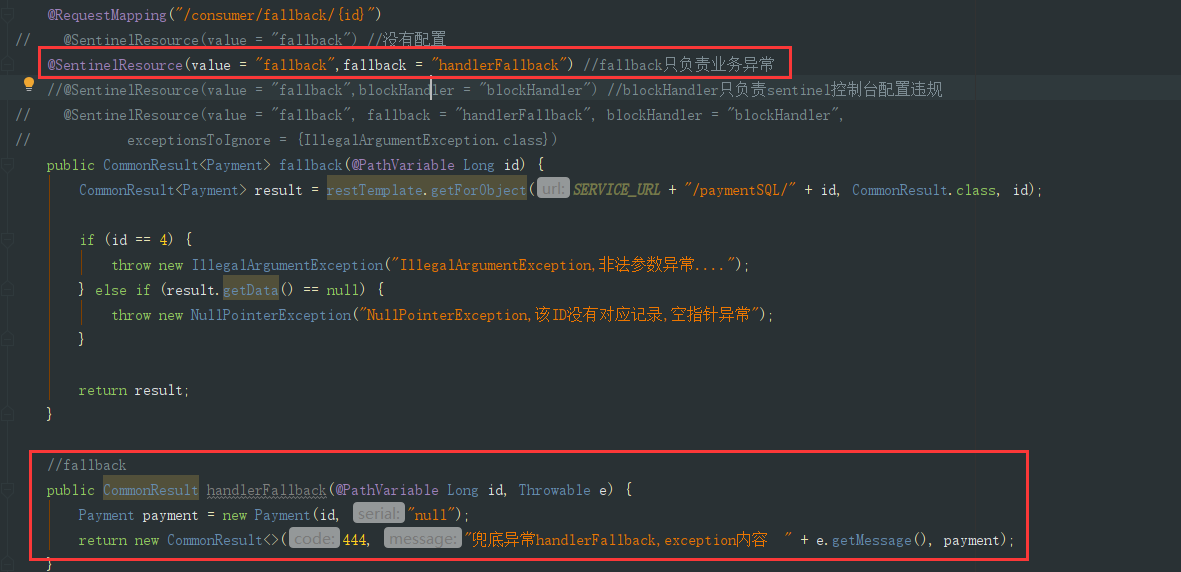Click the "handlerFallback" string in the active annotation
The height and width of the screenshot is (572, 1181).
(498, 65)
